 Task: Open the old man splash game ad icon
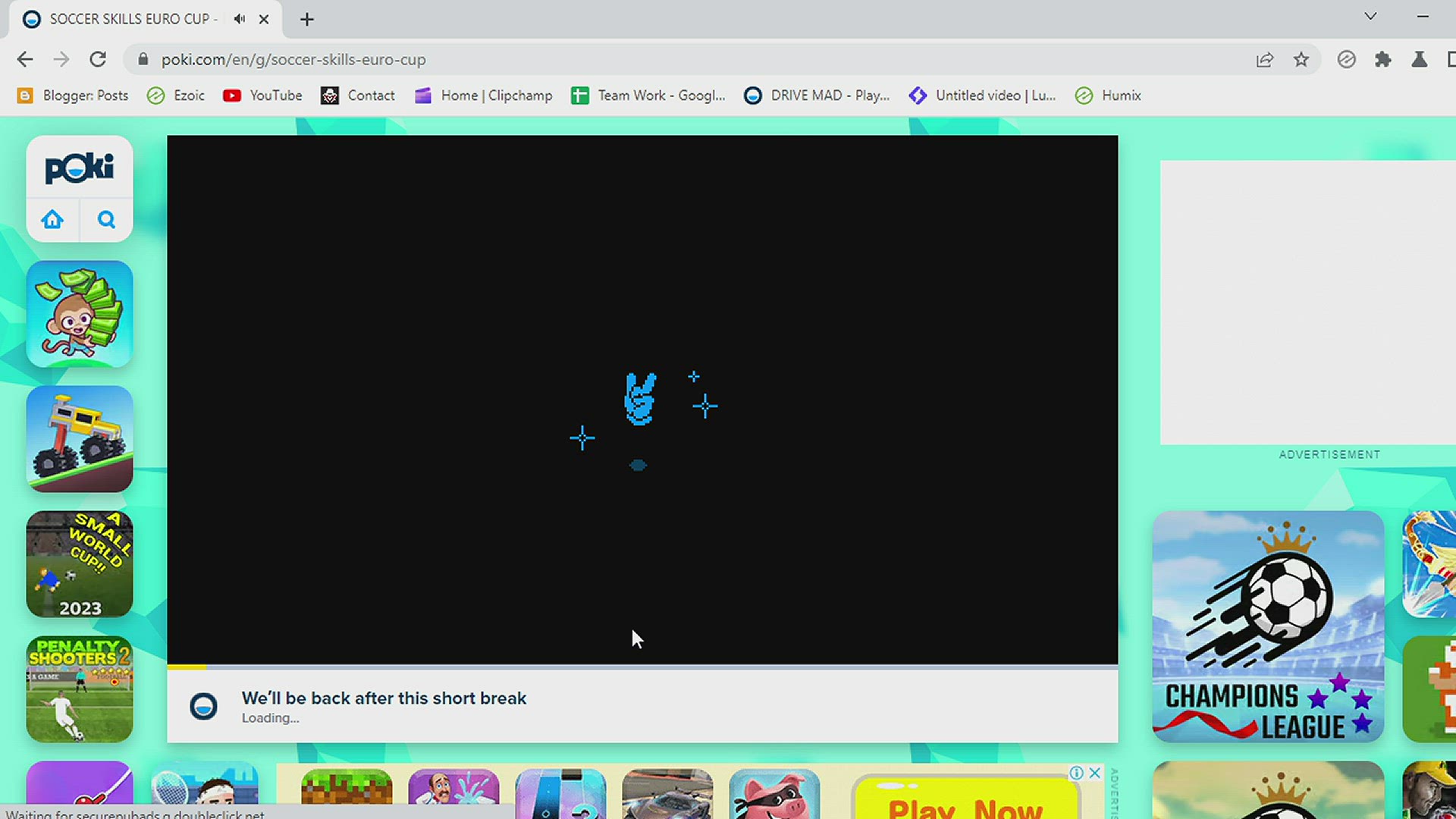tap(453, 794)
